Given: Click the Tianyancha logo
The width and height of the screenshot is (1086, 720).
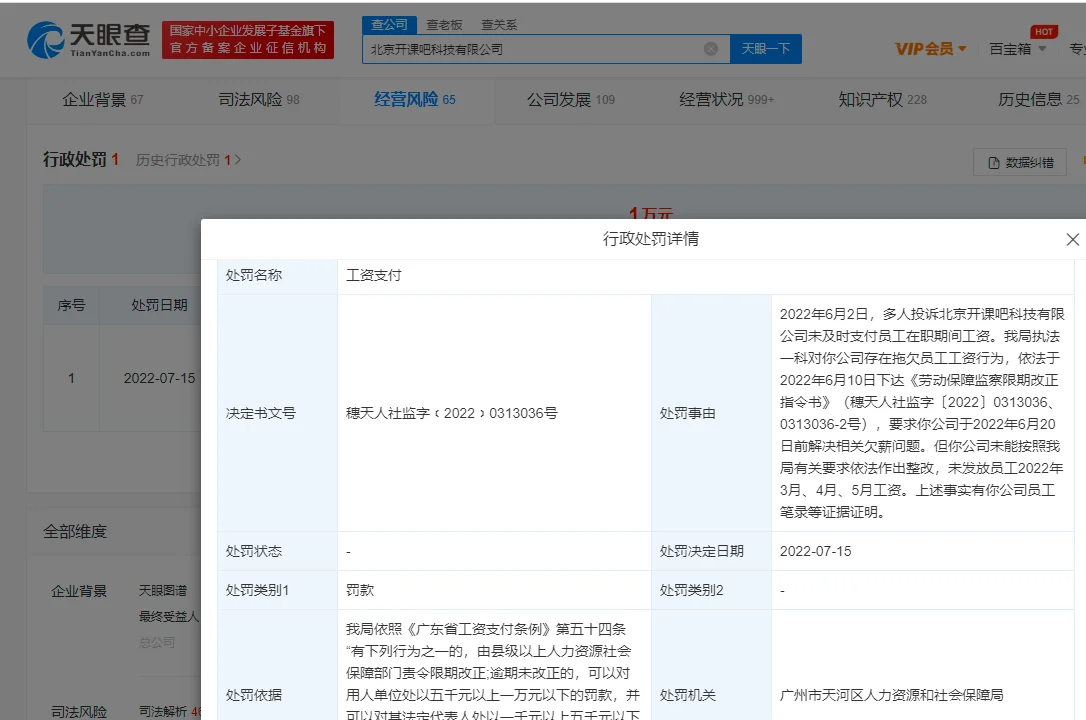Looking at the screenshot, I should coord(89,39).
